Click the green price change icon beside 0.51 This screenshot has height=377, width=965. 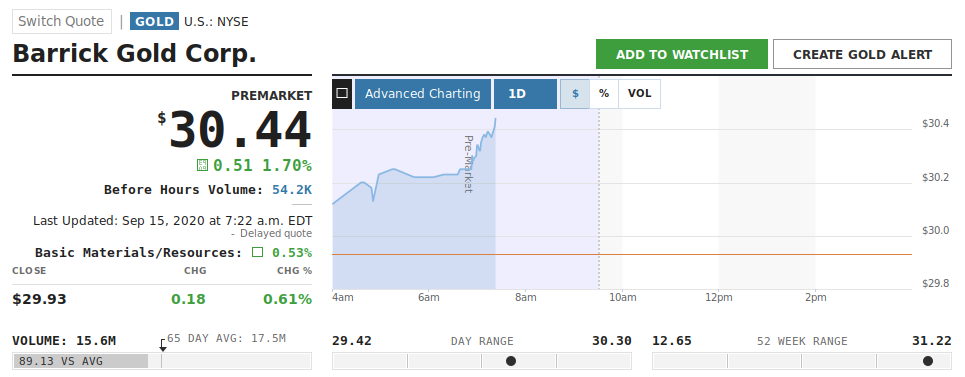coord(202,165)
